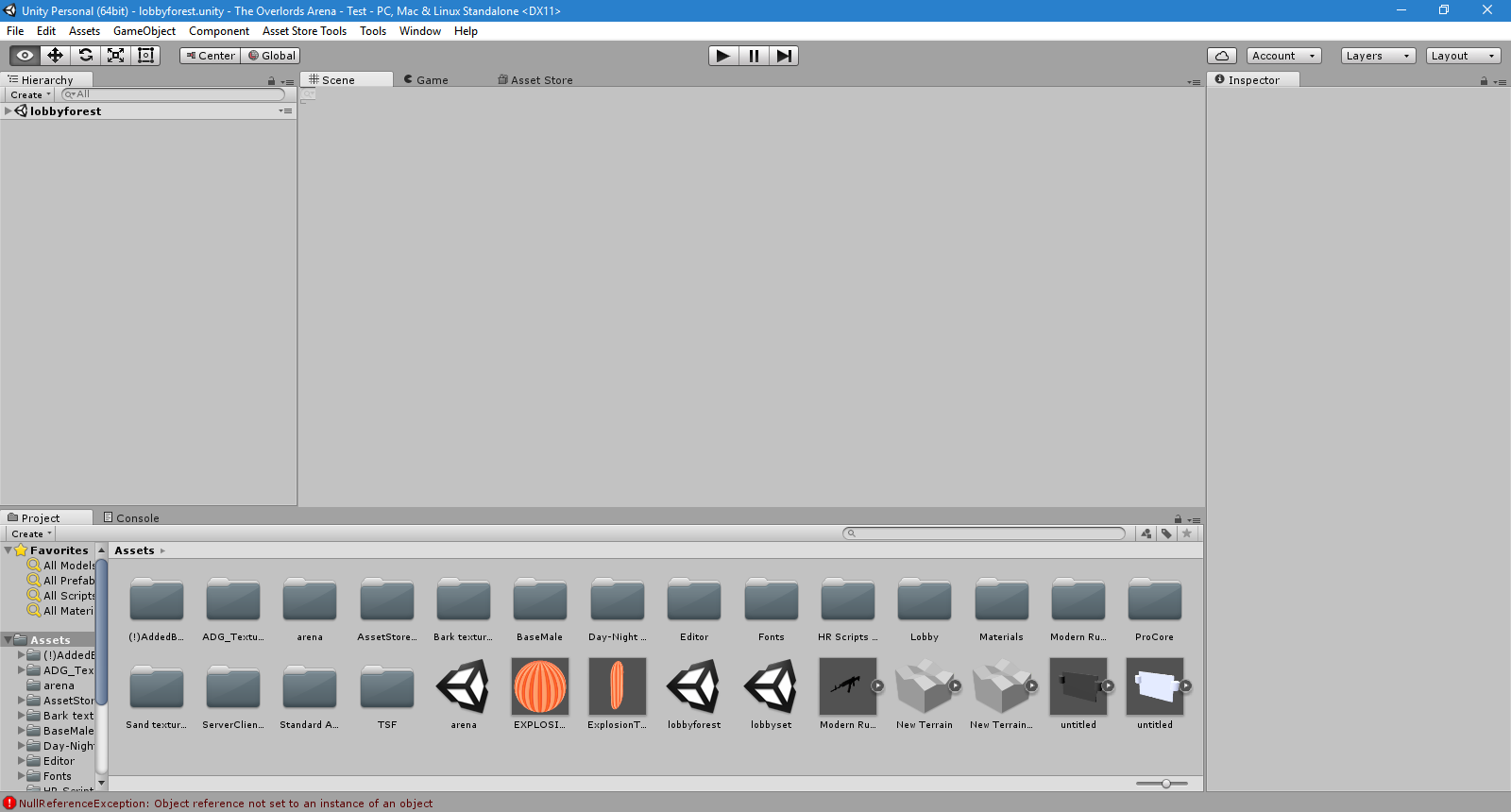Expand ADG_Tex folder in tree
The image size is (1511, 812).
pyautogui.click(x=22, y=670)
